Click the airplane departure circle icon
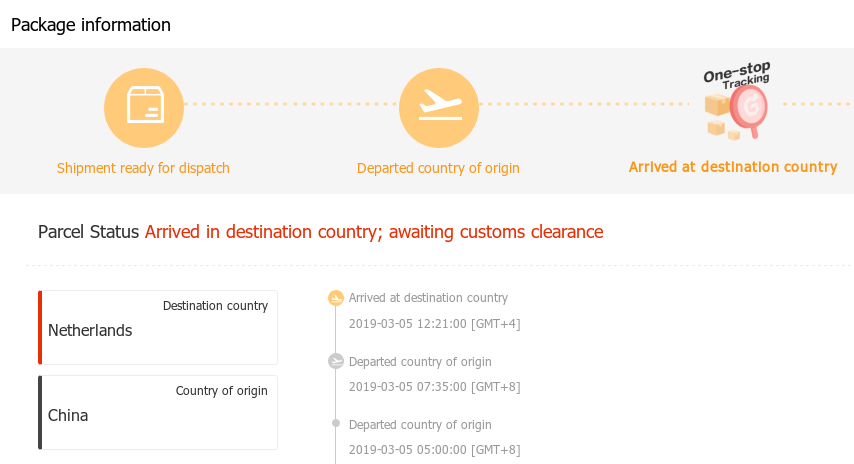Screen dimensions: 854x464 (x=438, y=105)
